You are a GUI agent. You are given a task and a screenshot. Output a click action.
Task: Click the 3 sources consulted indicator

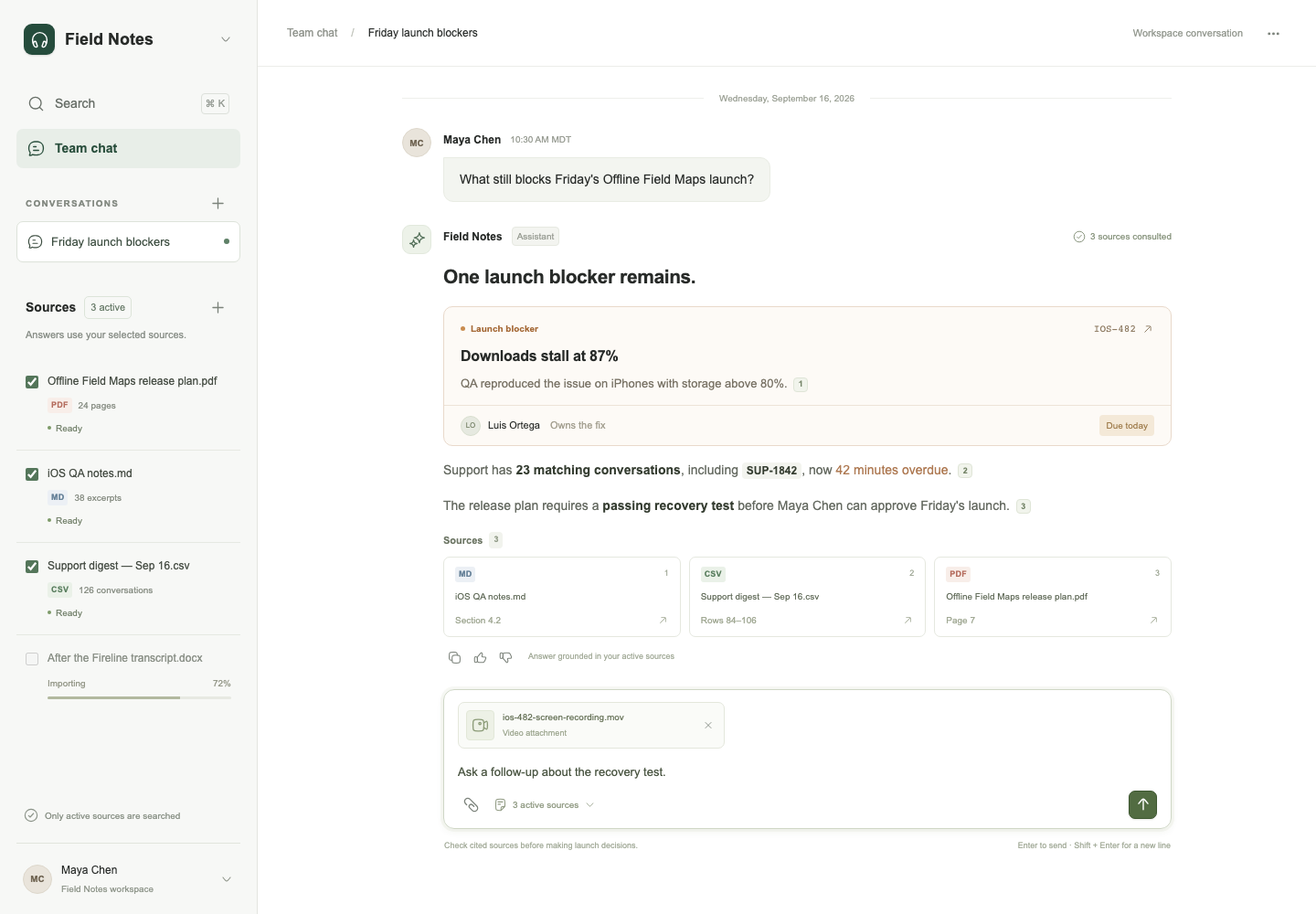1122,237
